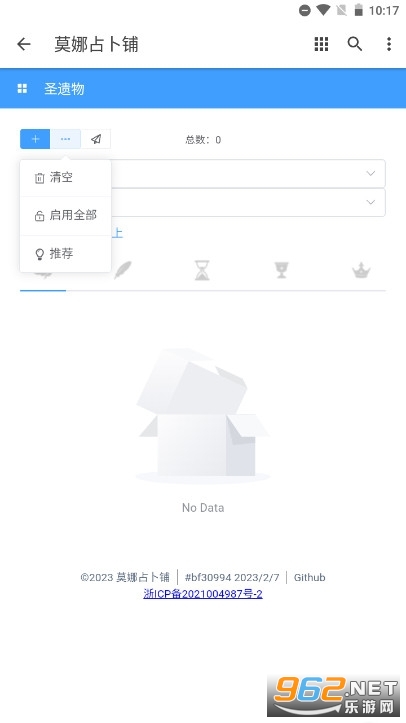
Task: Select the hourglass sands artifact tab
Action: [x=202, y=270]
